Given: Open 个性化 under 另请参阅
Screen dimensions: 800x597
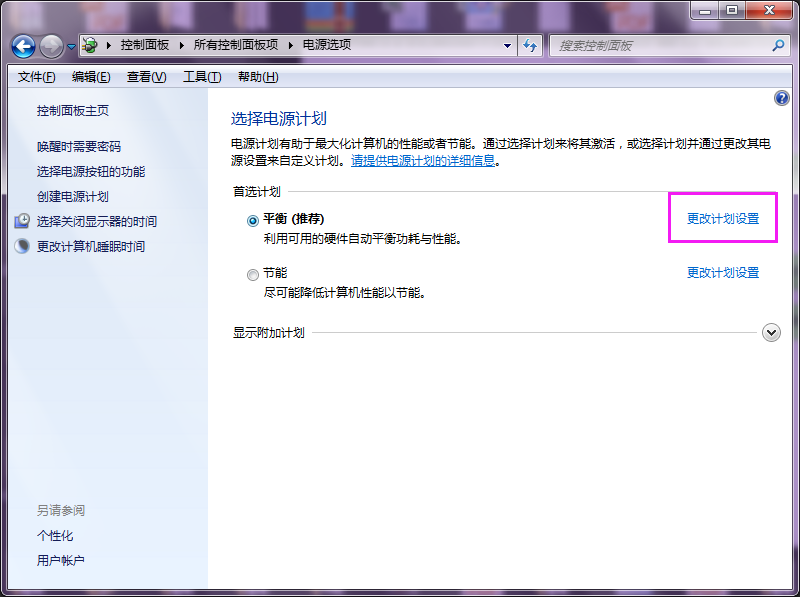Looking at the screenshot, I should [55, 536].
